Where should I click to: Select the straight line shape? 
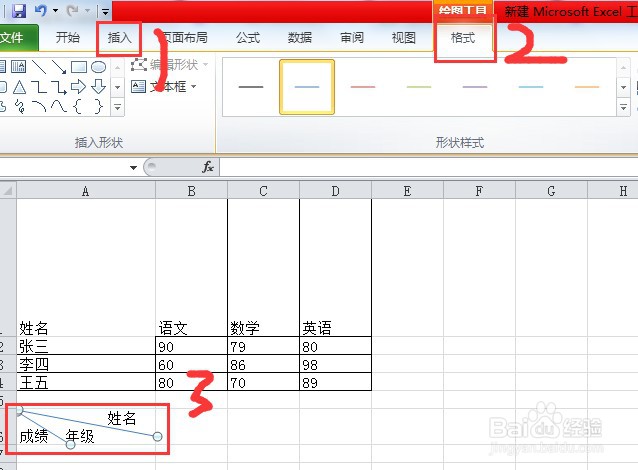click(x=39, y=66)
